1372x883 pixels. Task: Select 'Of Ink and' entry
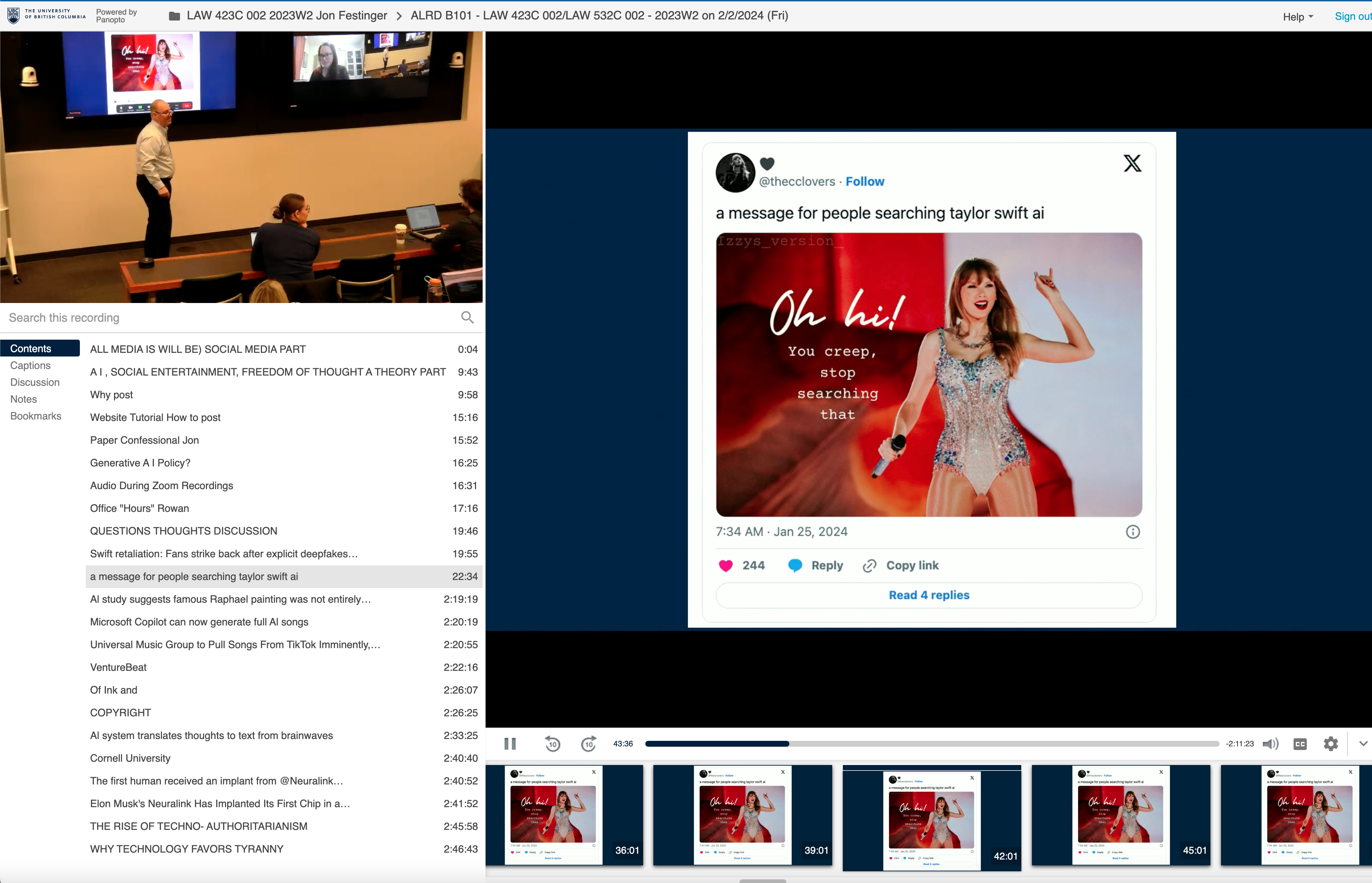[x=284, y=690]
